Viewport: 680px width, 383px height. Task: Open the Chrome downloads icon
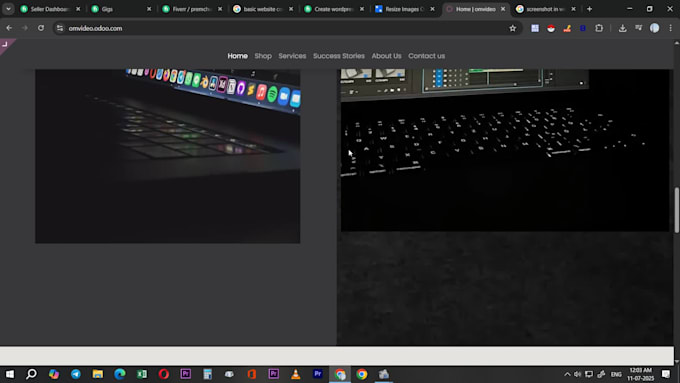[622, 28]
